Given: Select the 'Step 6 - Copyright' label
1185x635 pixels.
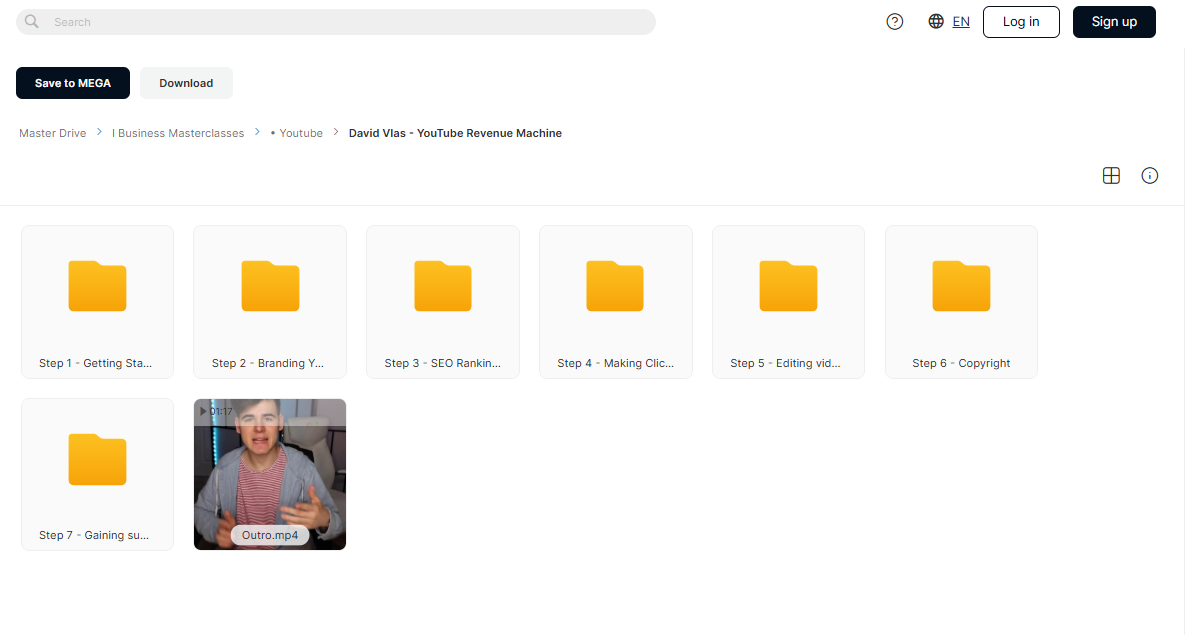Looking at the screenshot, I should pos(961,364).
